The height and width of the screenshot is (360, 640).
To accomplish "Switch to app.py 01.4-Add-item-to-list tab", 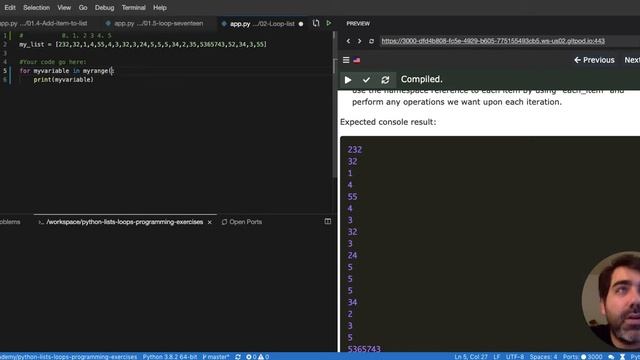I will tap(44, 24).
